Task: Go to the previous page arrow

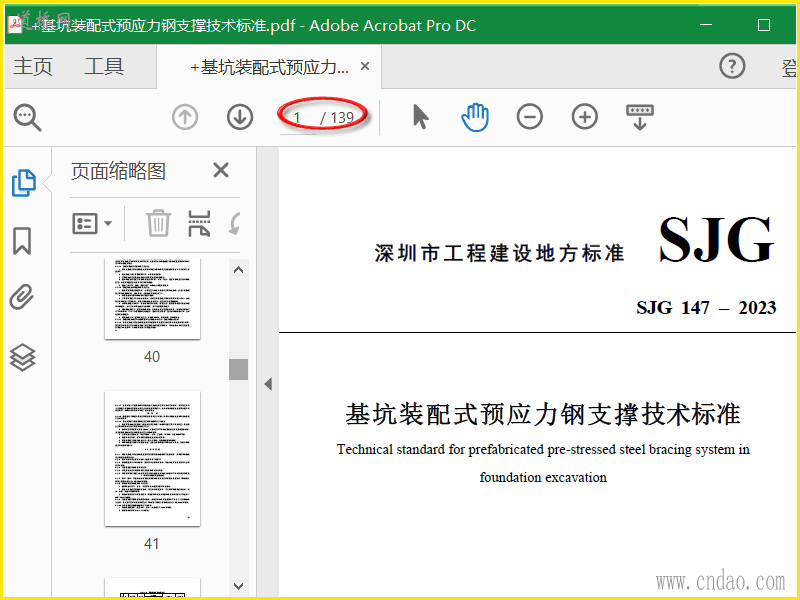Action: [185, 117]
